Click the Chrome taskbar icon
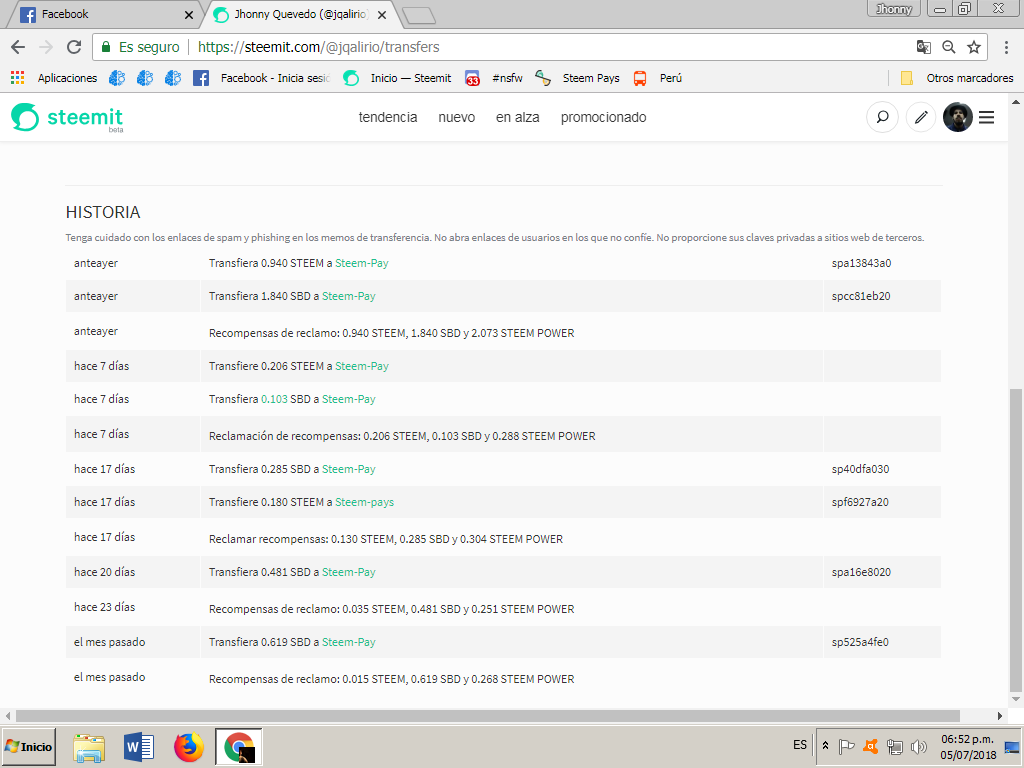Screen dimensions: 1024x768 tap(238, 747)
